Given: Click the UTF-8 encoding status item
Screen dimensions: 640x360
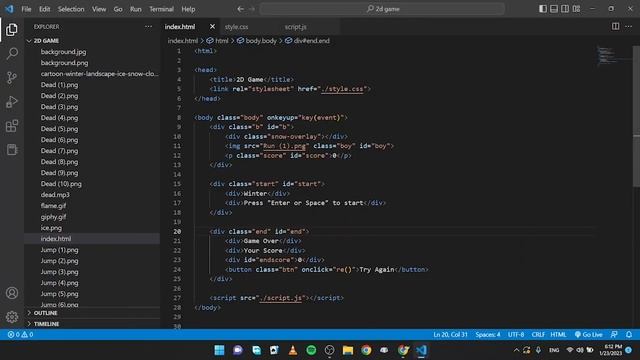Looking at the screenshot, I should pos(516,334).
